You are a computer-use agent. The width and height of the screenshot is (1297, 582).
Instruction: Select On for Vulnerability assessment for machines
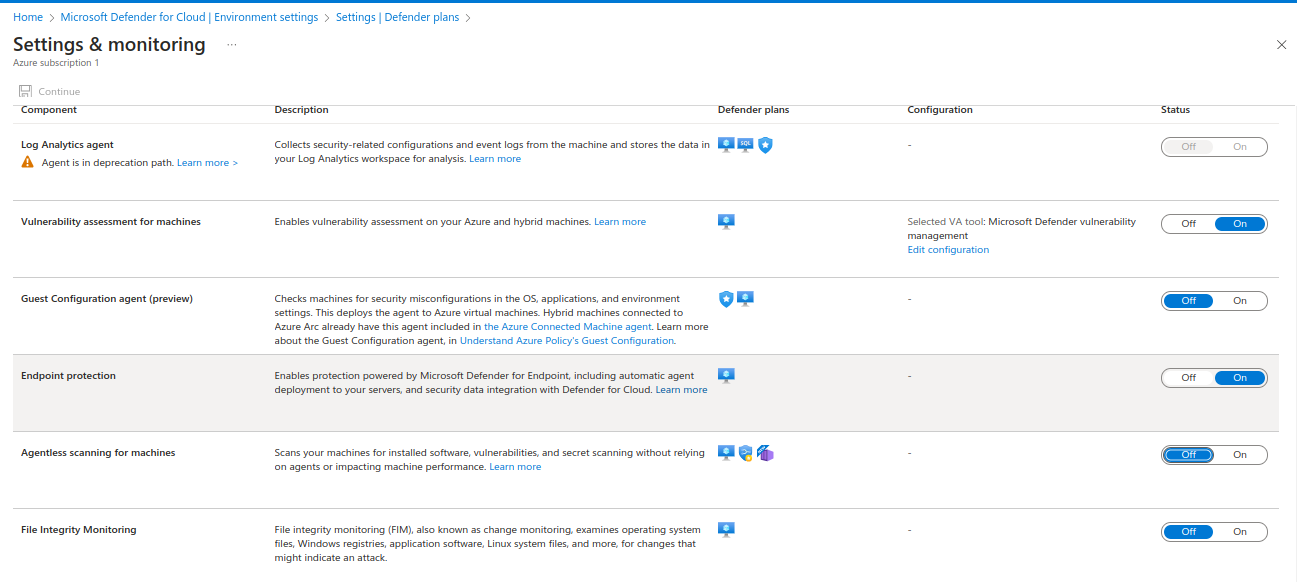(x=1240, y=224)
